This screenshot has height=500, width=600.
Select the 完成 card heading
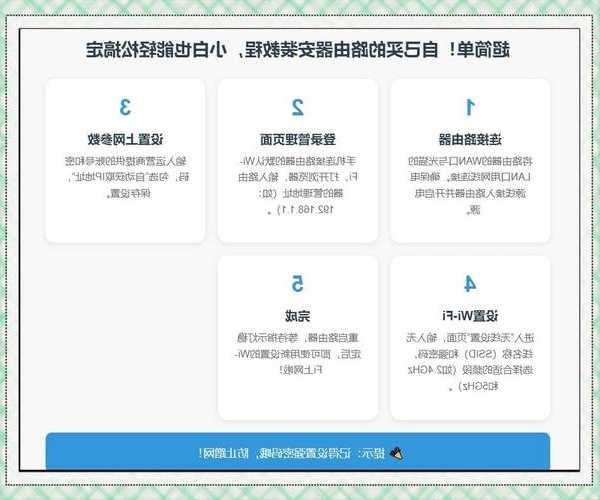298,314
